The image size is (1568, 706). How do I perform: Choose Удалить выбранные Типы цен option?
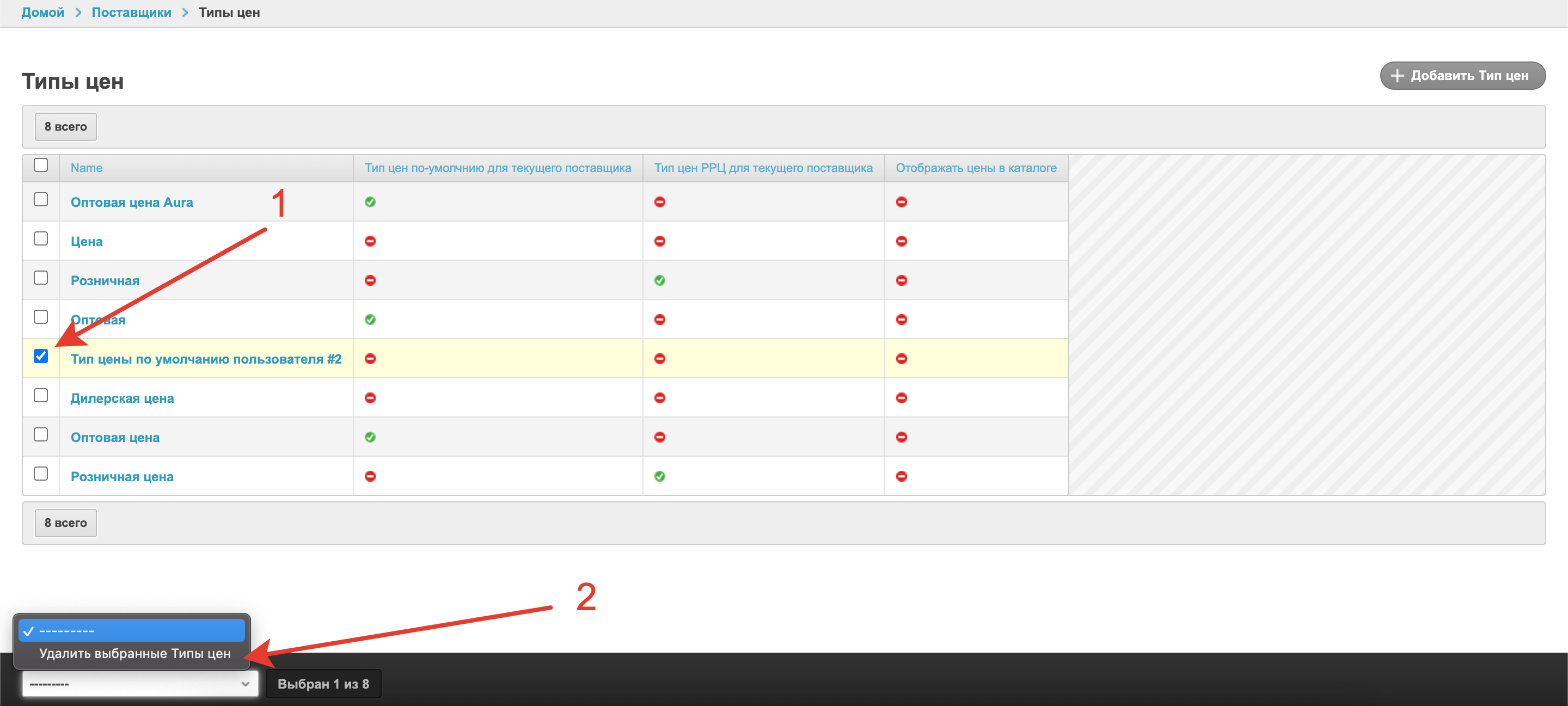(134, 654)
